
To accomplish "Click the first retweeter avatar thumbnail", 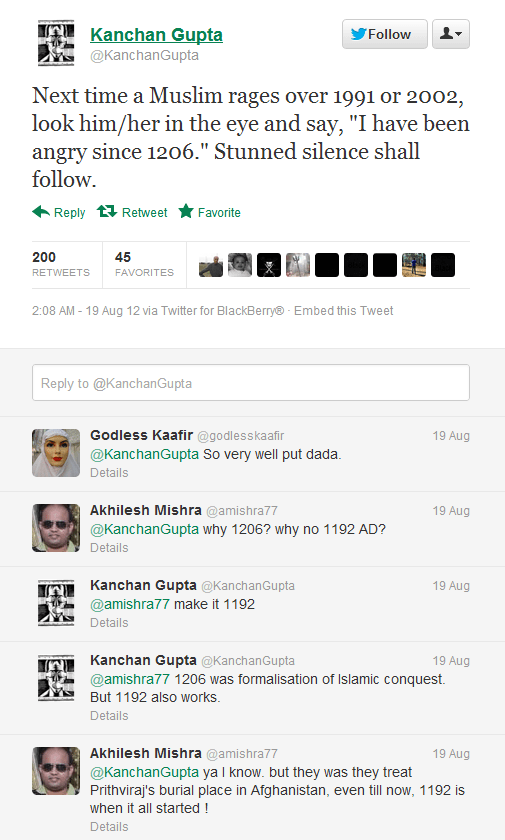I will [x=210, y=265].
